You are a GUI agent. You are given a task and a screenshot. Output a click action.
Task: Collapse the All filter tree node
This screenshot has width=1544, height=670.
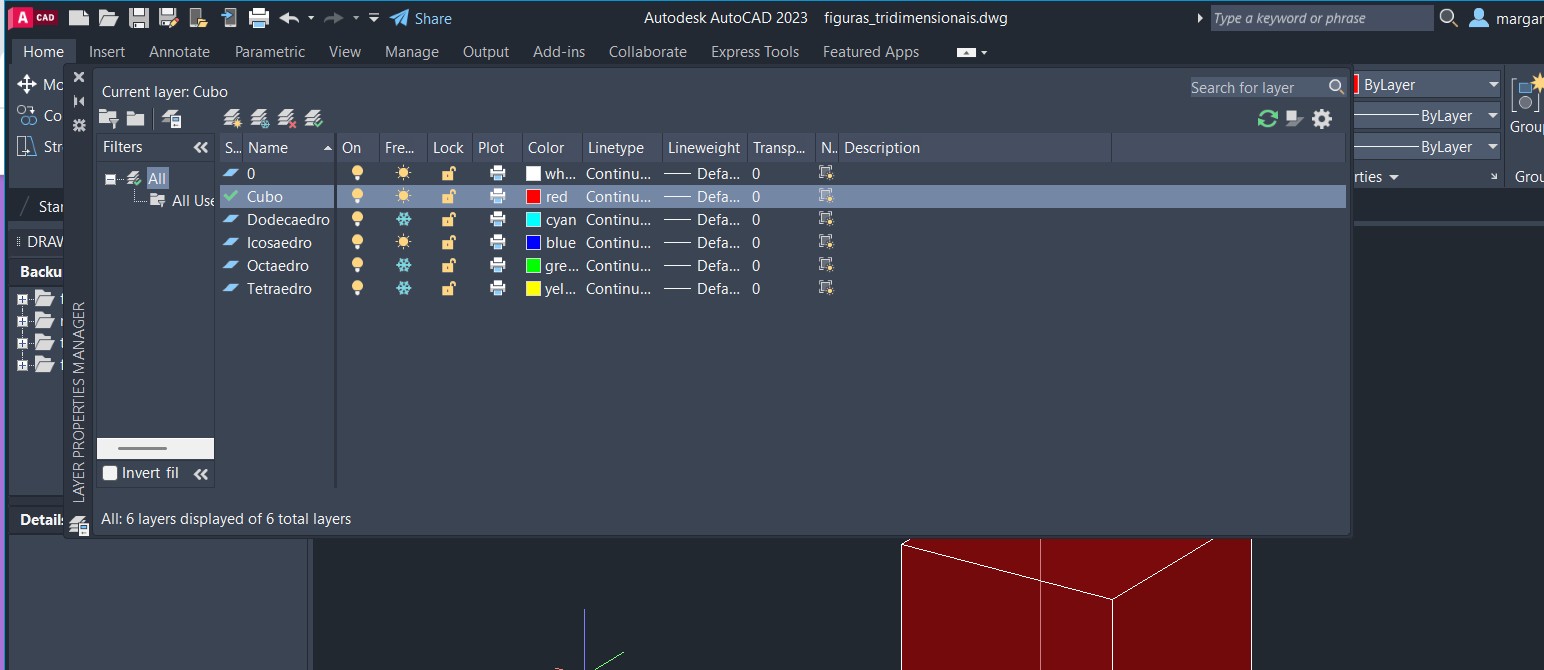[110, 179]
